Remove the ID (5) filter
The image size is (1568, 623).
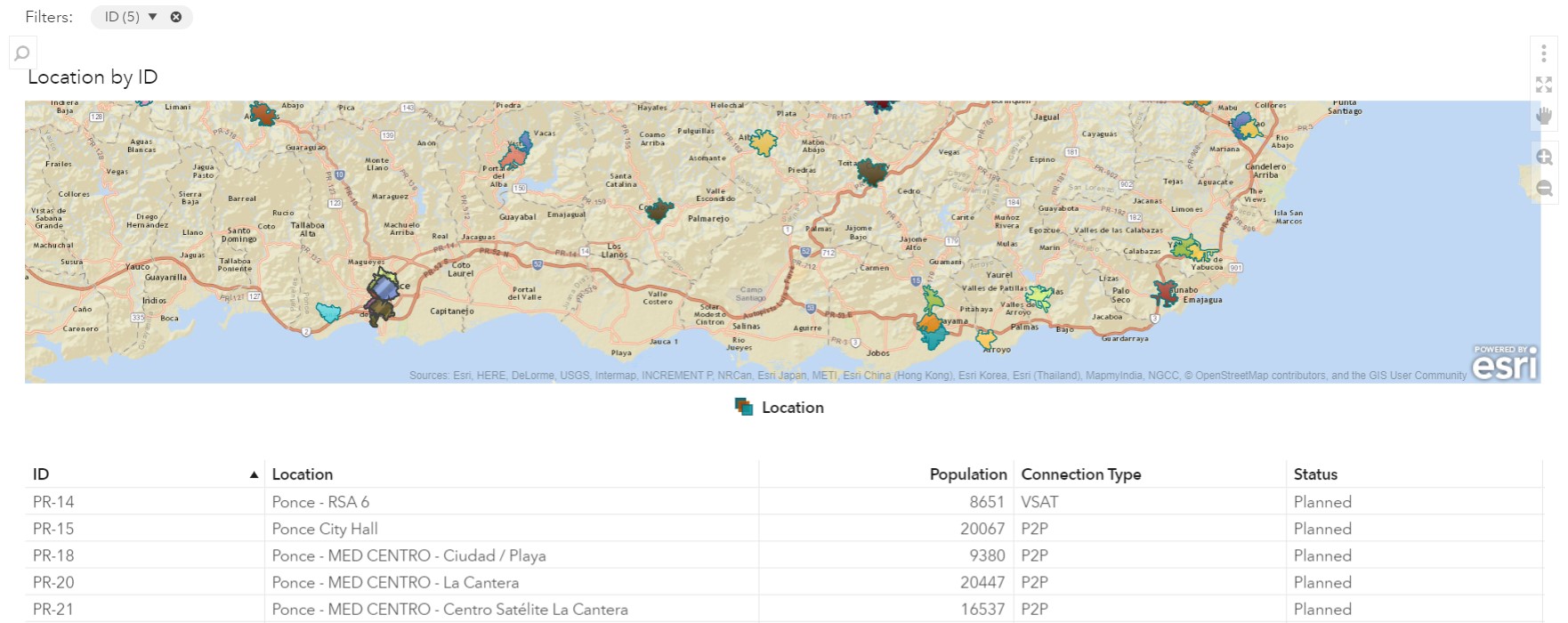tap(176, 17)
